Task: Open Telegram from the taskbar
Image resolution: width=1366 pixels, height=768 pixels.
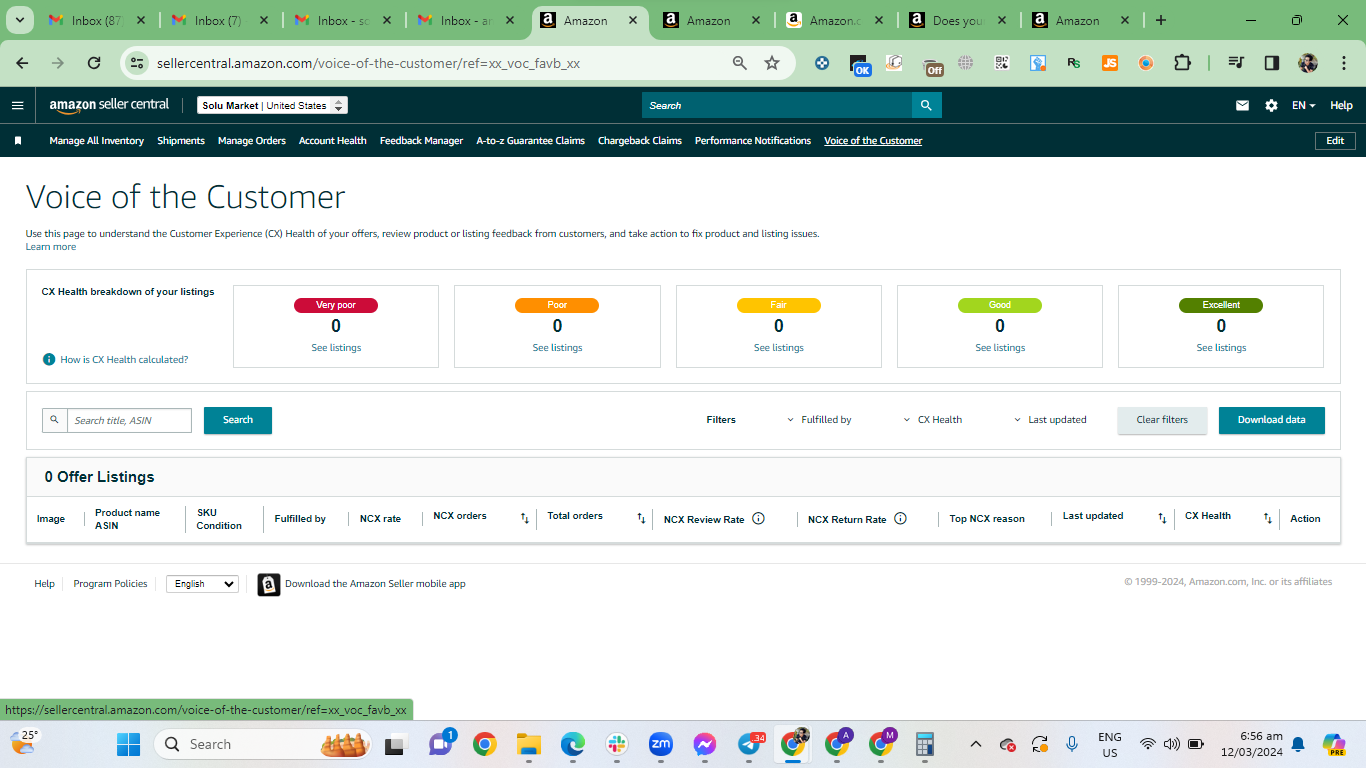Action: tap(749, 744)
